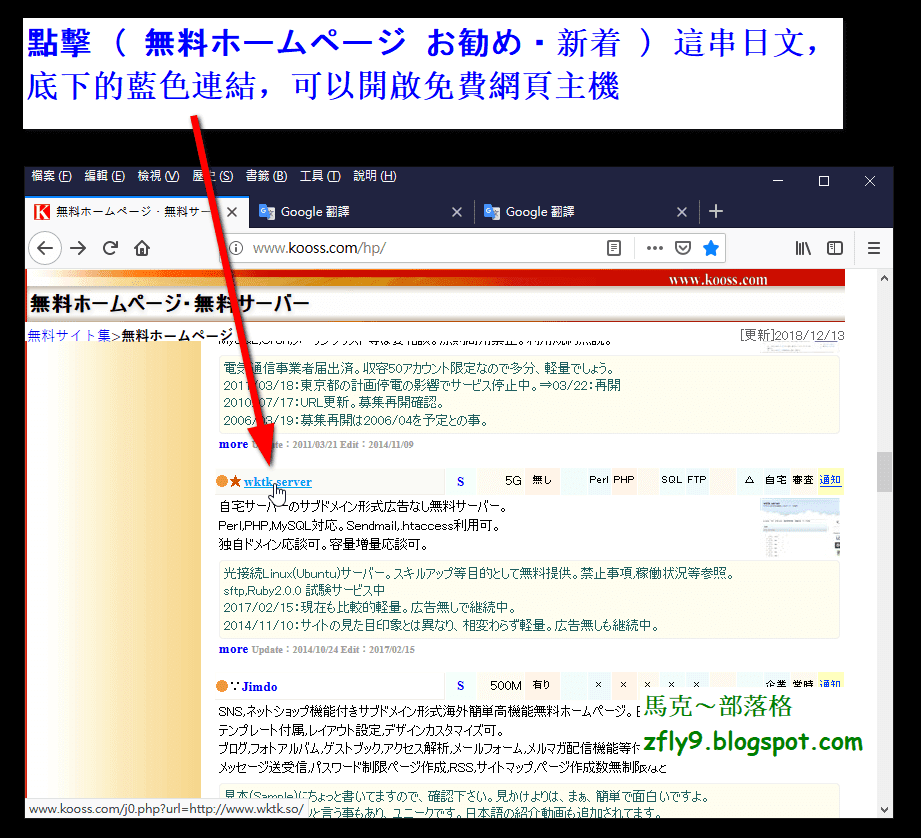
Task: Click more link above wktk server
Action: [x=233, y=444]
